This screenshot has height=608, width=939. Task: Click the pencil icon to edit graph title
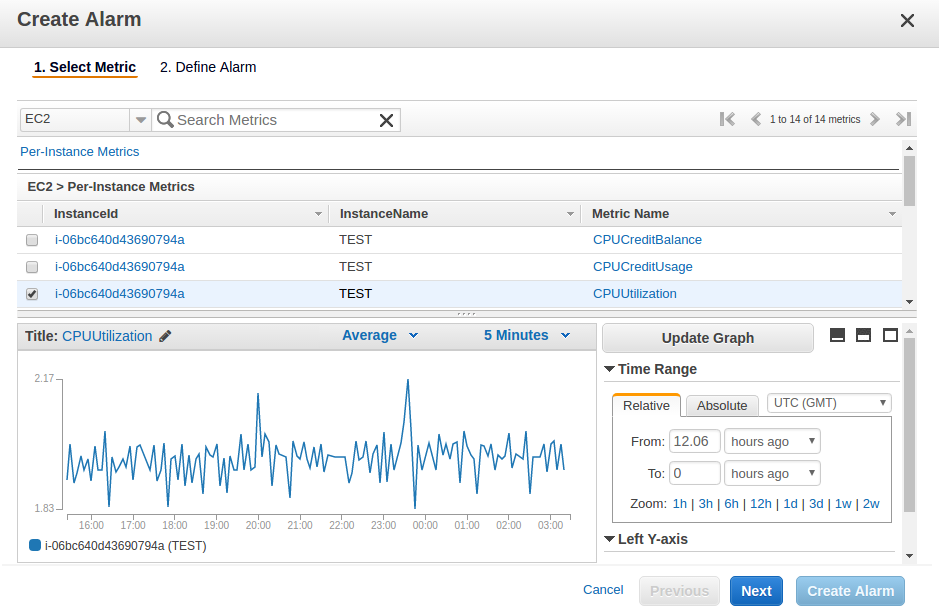coord(166,336)
